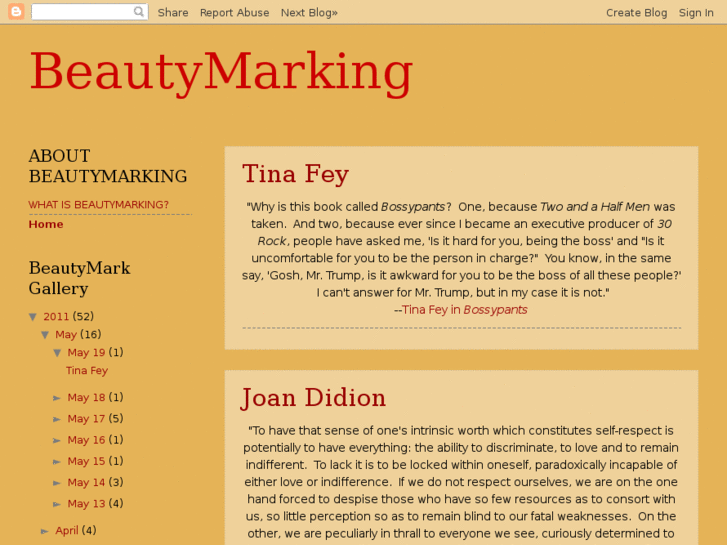Expand the May 14 archive entry
Viewport: 727px width, 545px height.
pyautogui.click(x=57, y=483)
